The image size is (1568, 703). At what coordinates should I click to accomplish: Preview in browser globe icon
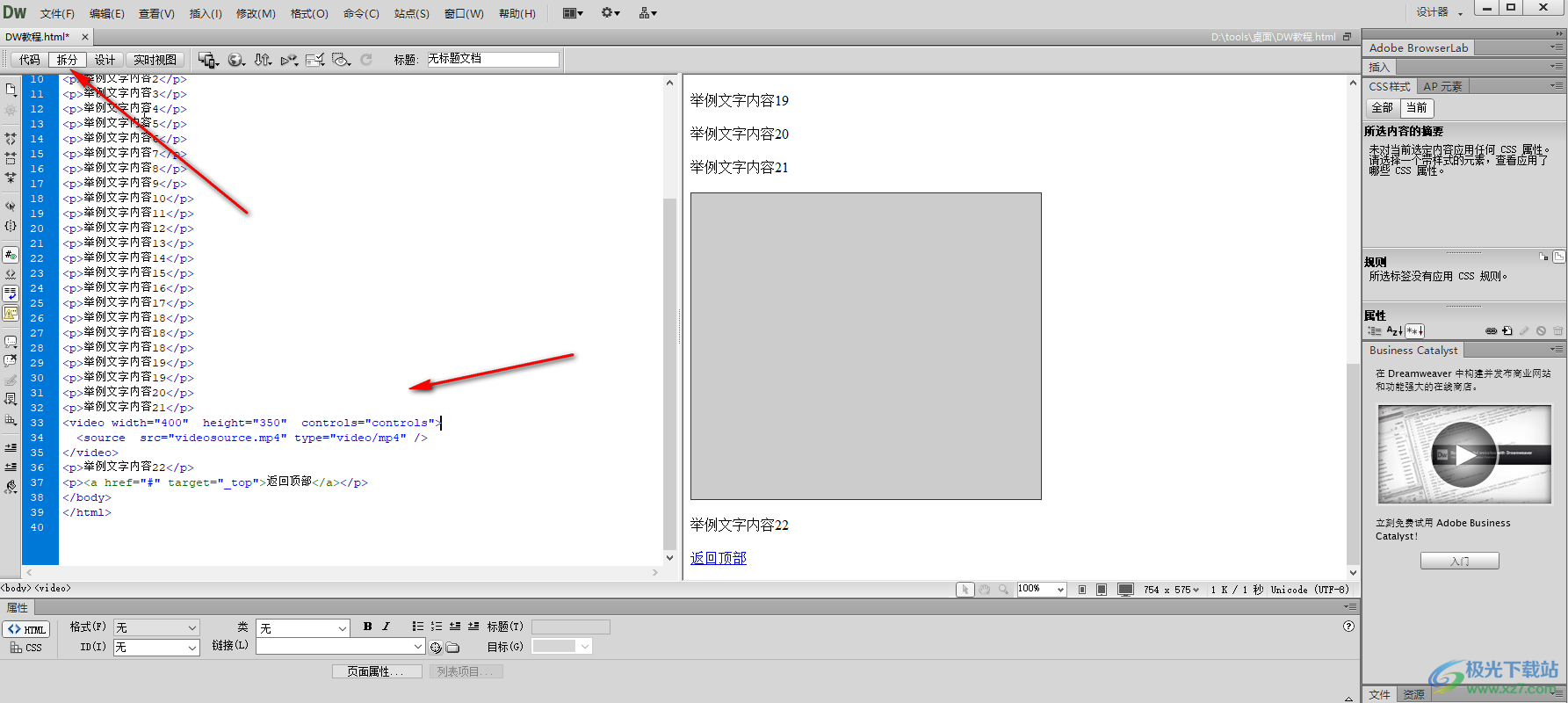click(x=235, y=60)
